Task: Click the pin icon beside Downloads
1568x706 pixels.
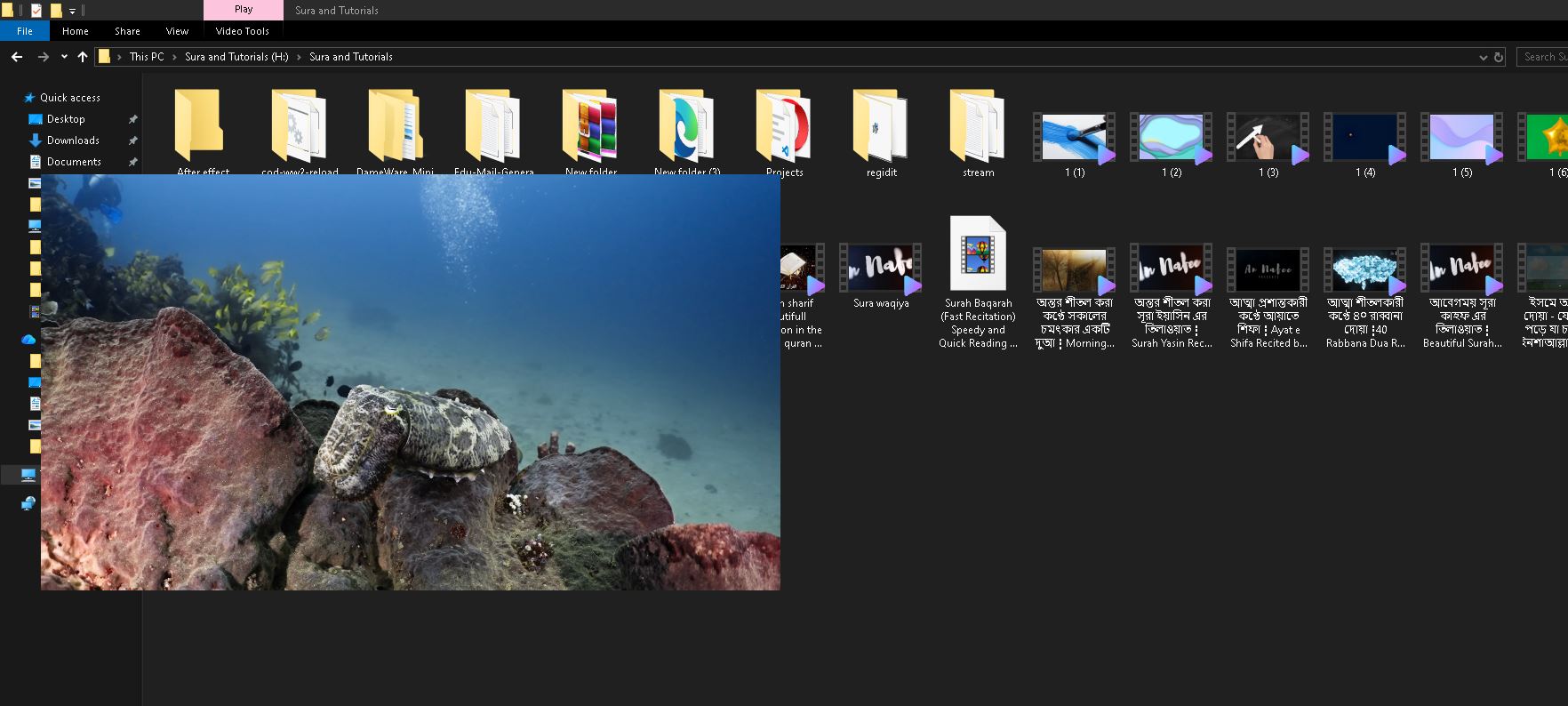Action: (133, 140)
